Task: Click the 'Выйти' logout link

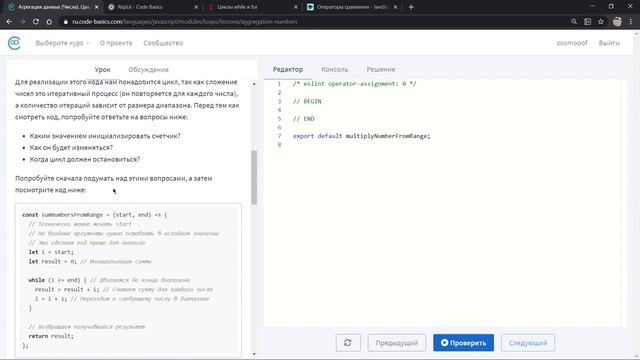Action: coord(609,43)
